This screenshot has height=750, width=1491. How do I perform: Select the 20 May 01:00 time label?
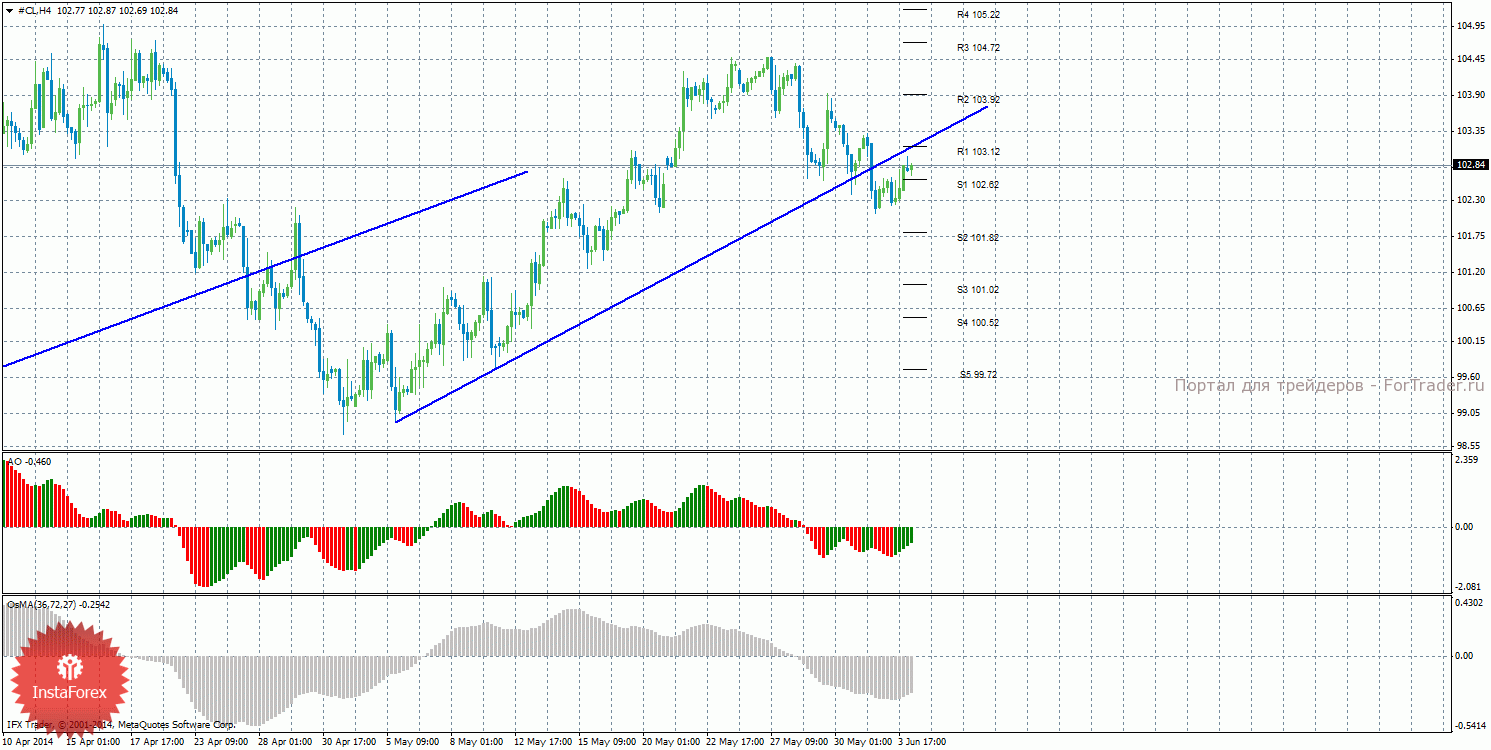coord(671,742)
